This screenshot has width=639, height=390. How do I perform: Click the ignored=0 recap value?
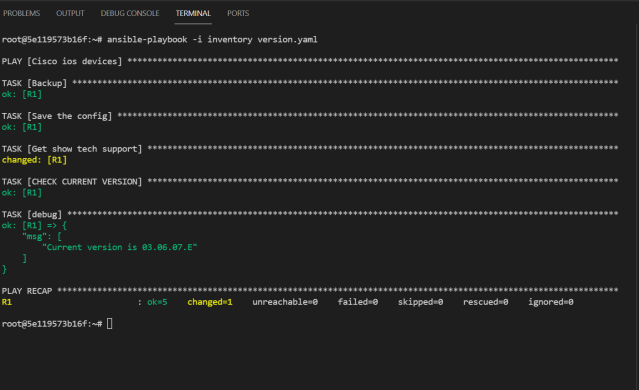point(551,302)
